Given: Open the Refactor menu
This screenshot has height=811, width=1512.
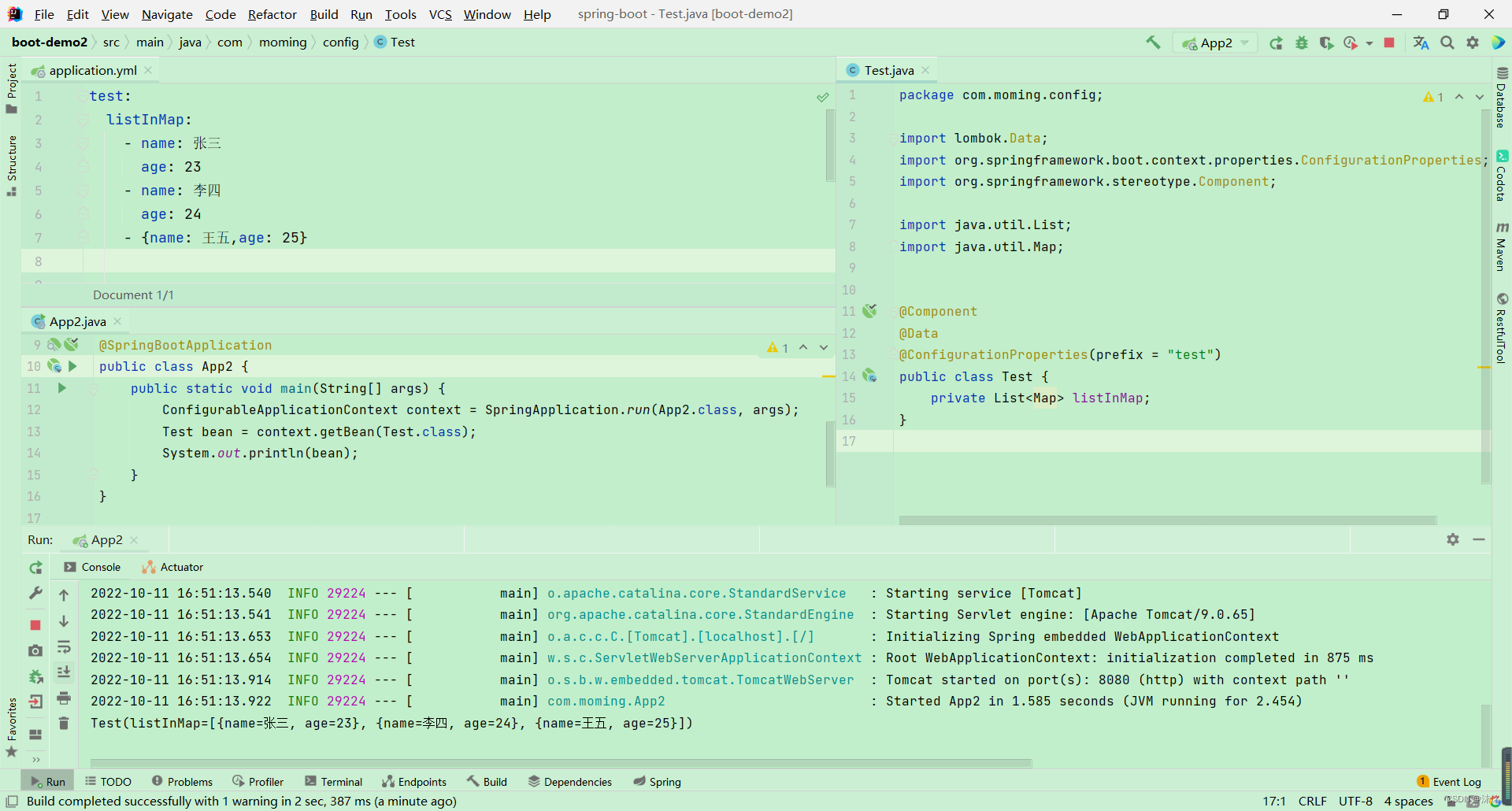Looking at the screenshot, I should tap(272, 14).
